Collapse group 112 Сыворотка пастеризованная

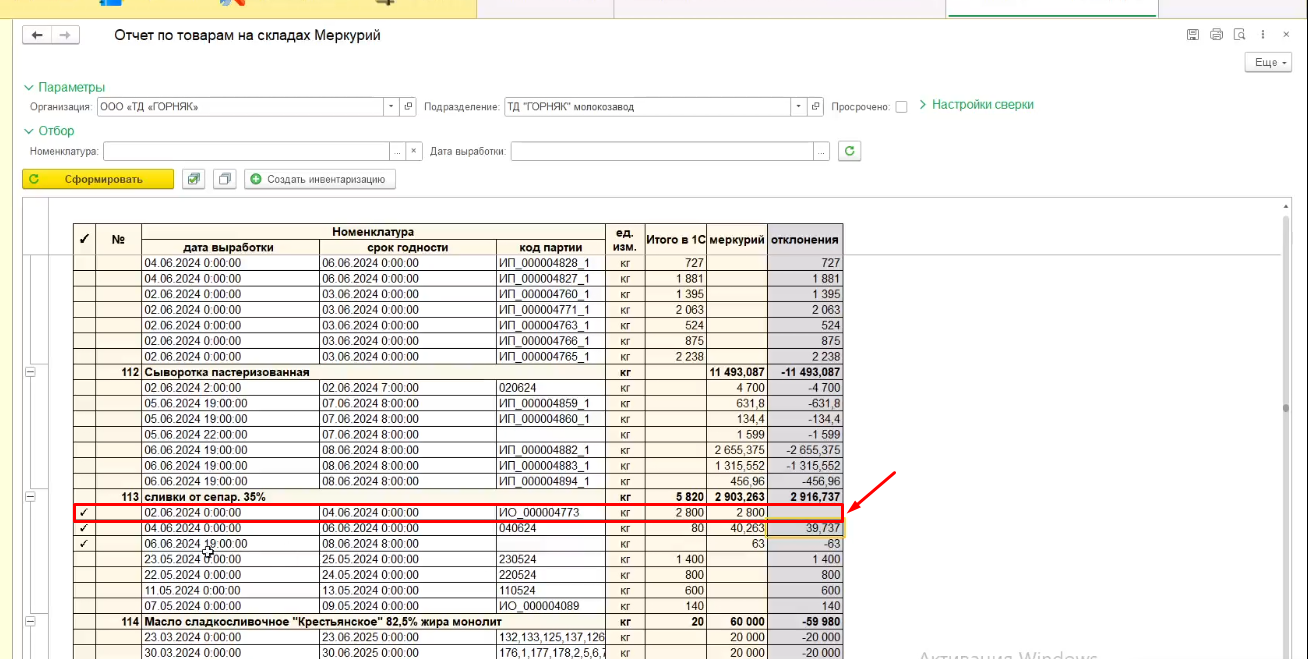click(x=30, y=372)
